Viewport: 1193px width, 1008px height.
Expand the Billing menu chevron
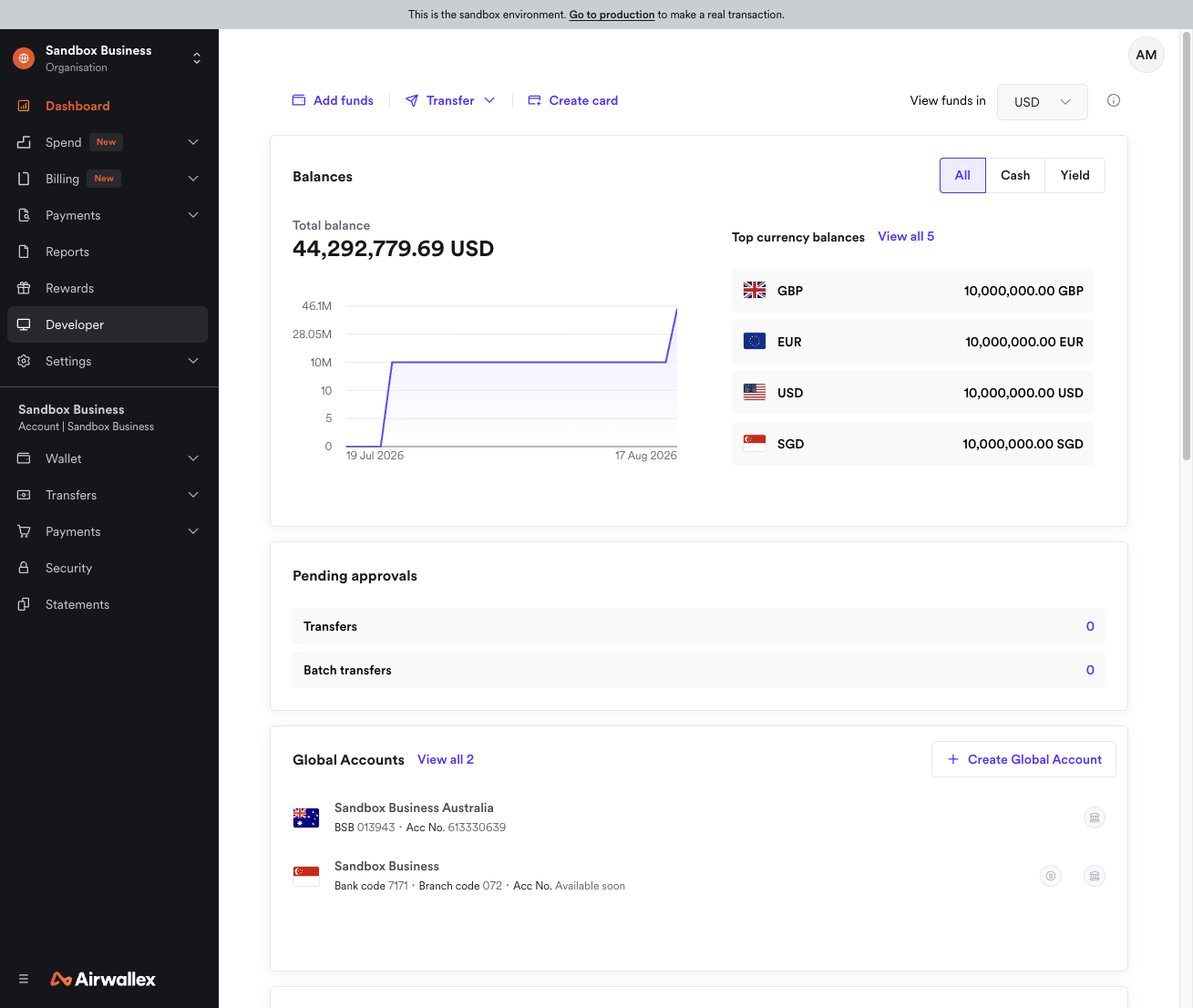(193, 179)
